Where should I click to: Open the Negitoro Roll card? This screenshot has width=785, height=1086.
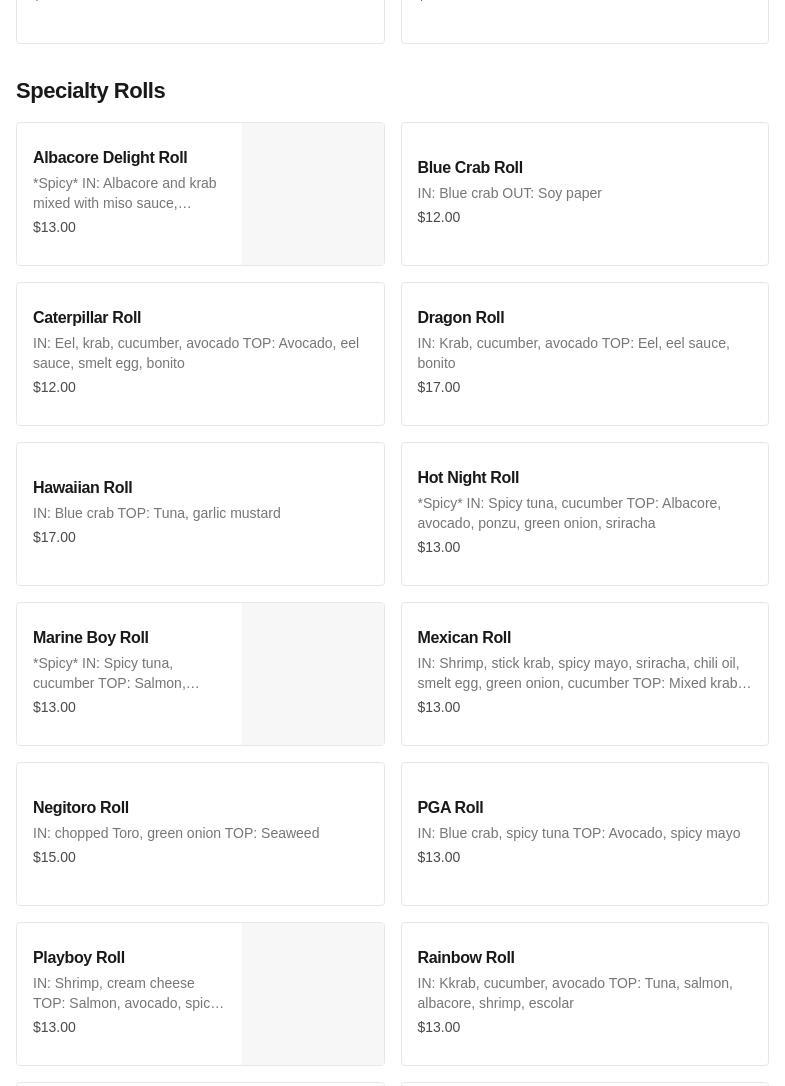point(200,834)
